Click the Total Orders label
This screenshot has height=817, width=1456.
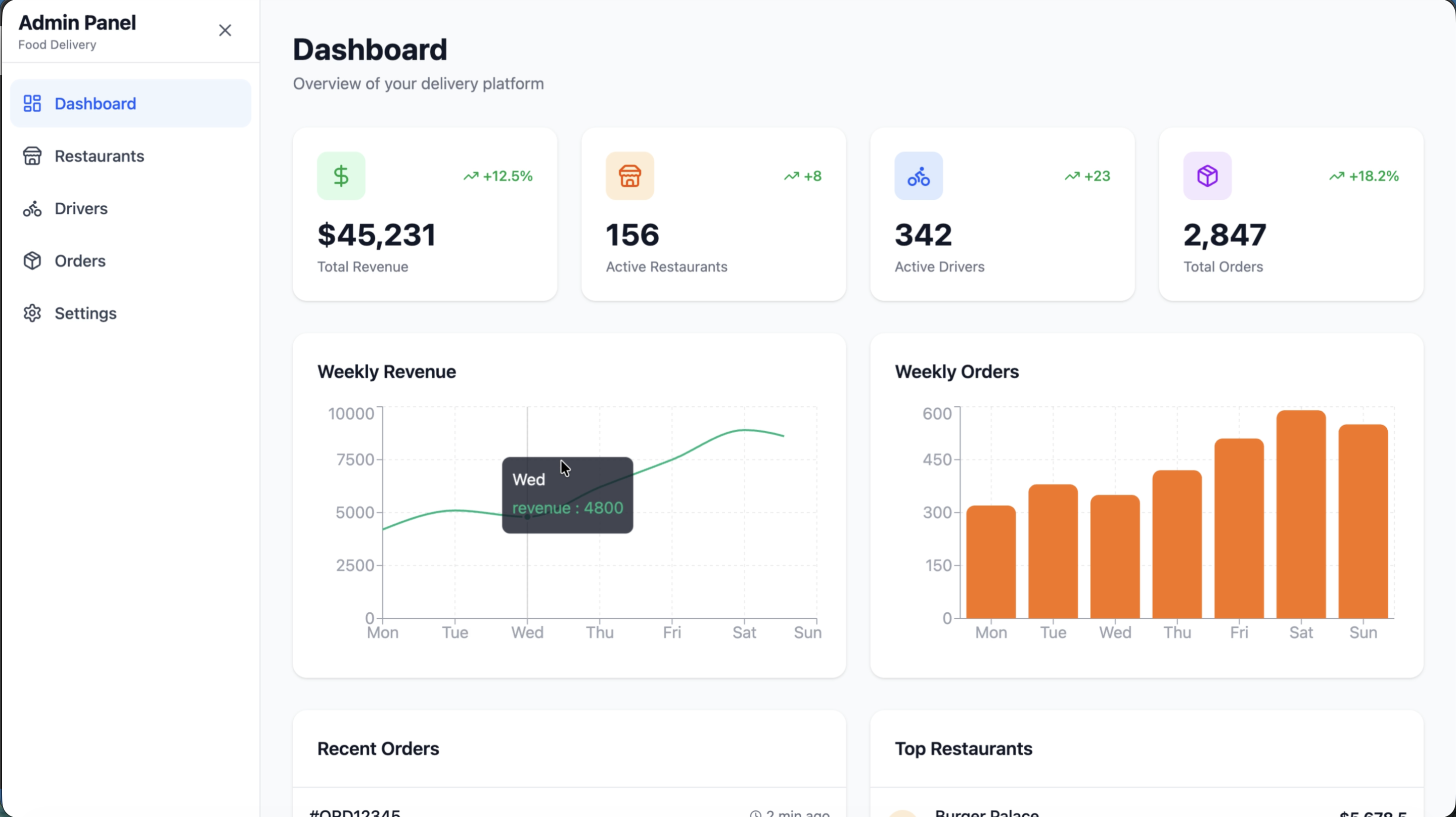(x=1223, y=267)
